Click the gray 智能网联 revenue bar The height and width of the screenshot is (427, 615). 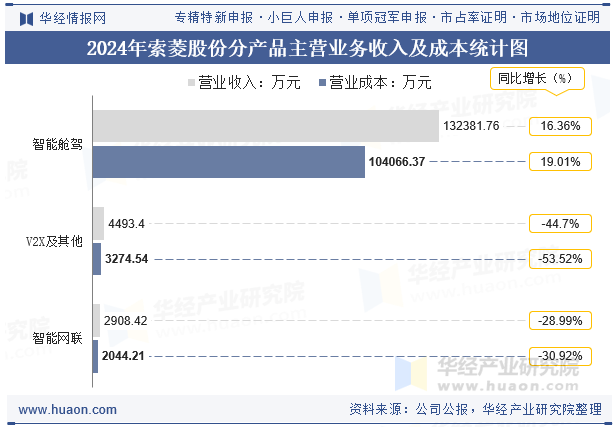(x=96, y=321)
